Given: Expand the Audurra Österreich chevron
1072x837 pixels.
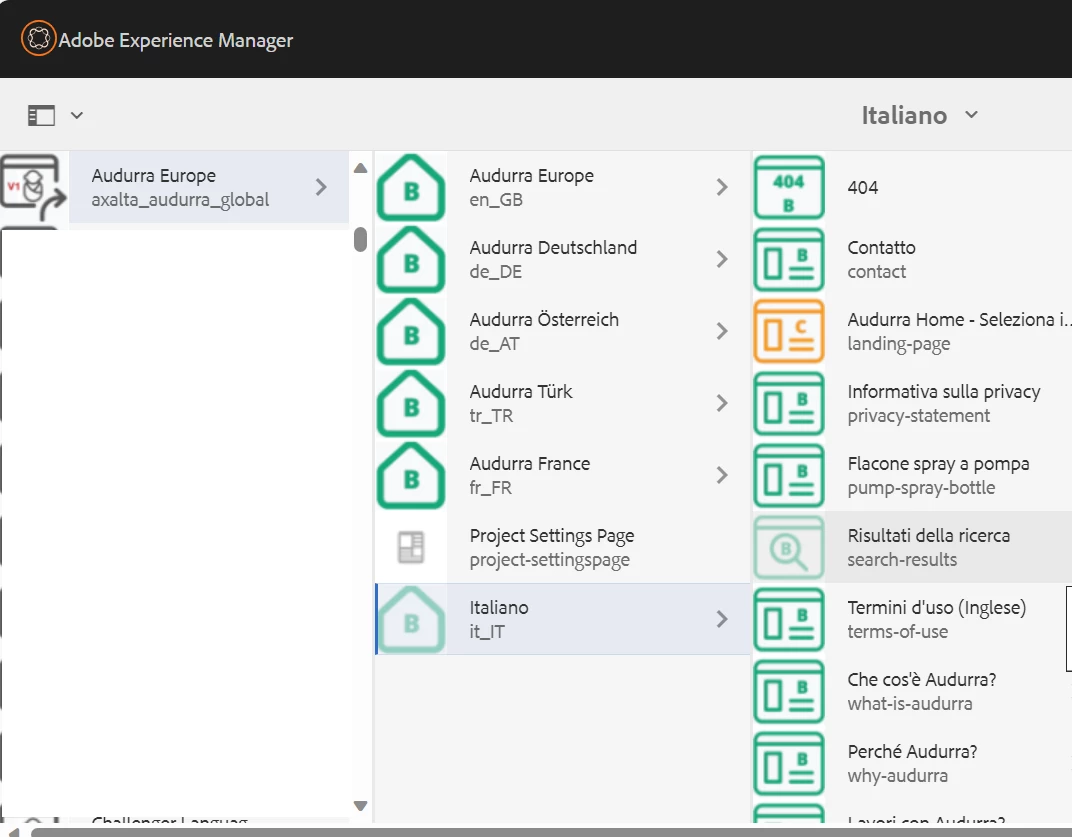Looking at the screenshot, I should click(x=722, y=331).
